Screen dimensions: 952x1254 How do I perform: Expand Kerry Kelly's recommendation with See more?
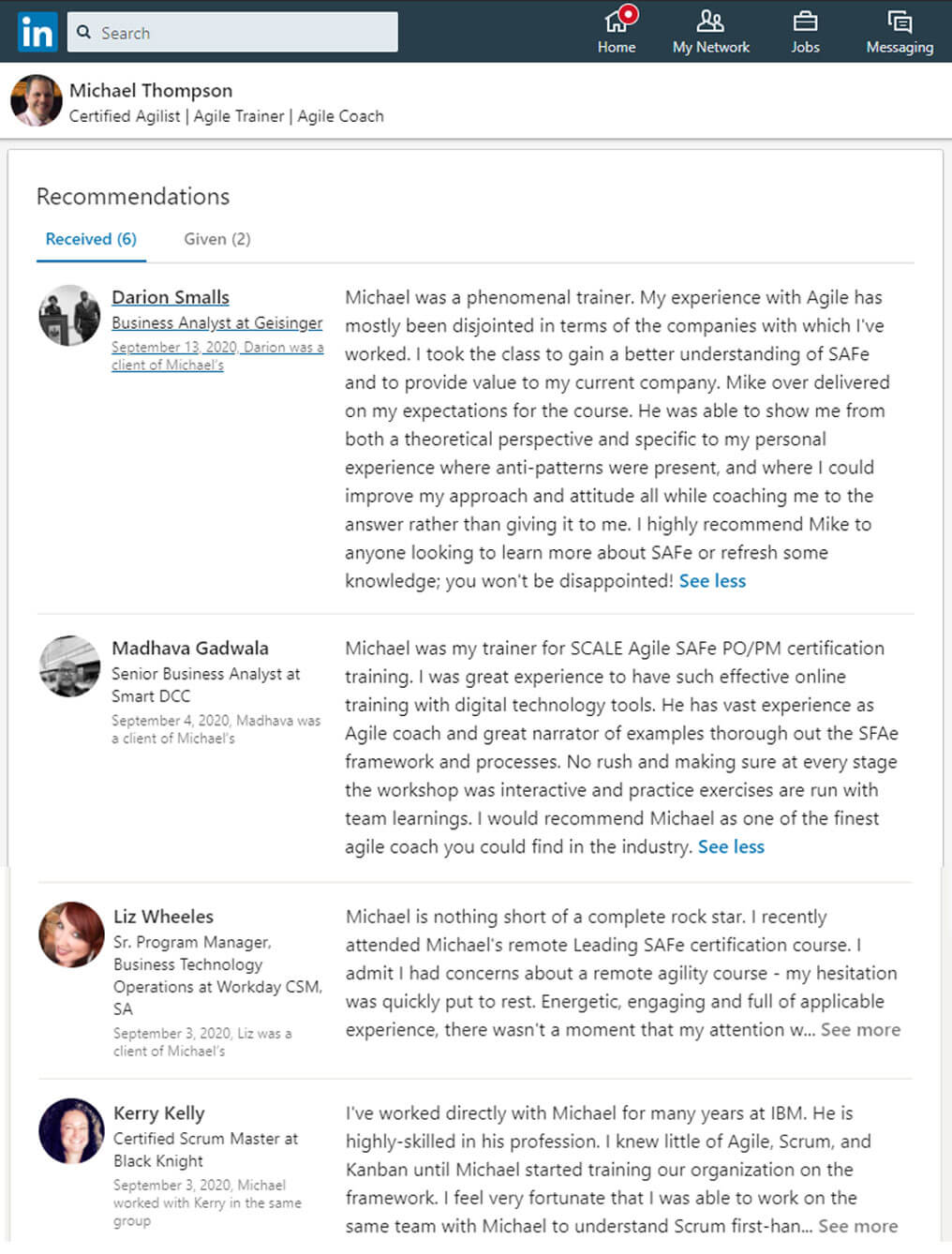point(857,1227)
